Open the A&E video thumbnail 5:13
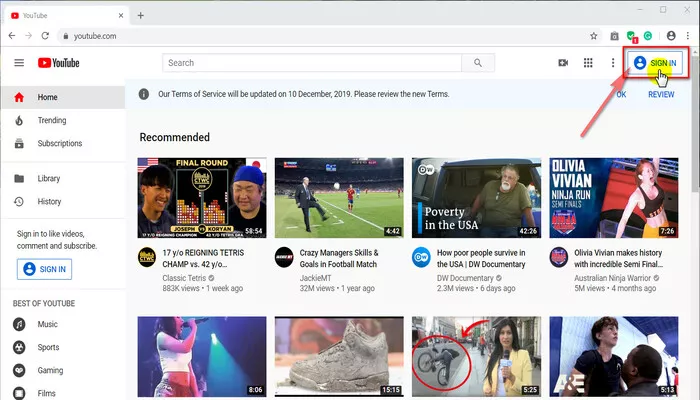Image resolution: width=700 pixels, height=400 pixels. point(614,356)
